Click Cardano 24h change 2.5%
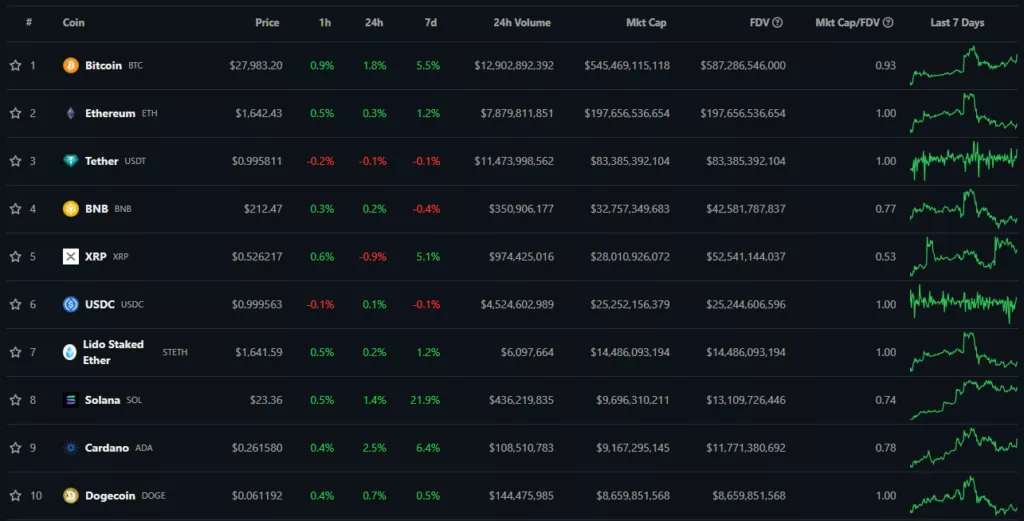The width and height of the screenshot is (1024, 521). click(x=374, y=448)
